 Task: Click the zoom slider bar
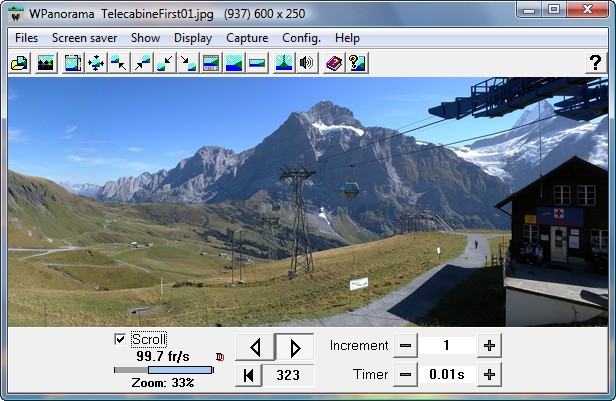coord(164,370)
